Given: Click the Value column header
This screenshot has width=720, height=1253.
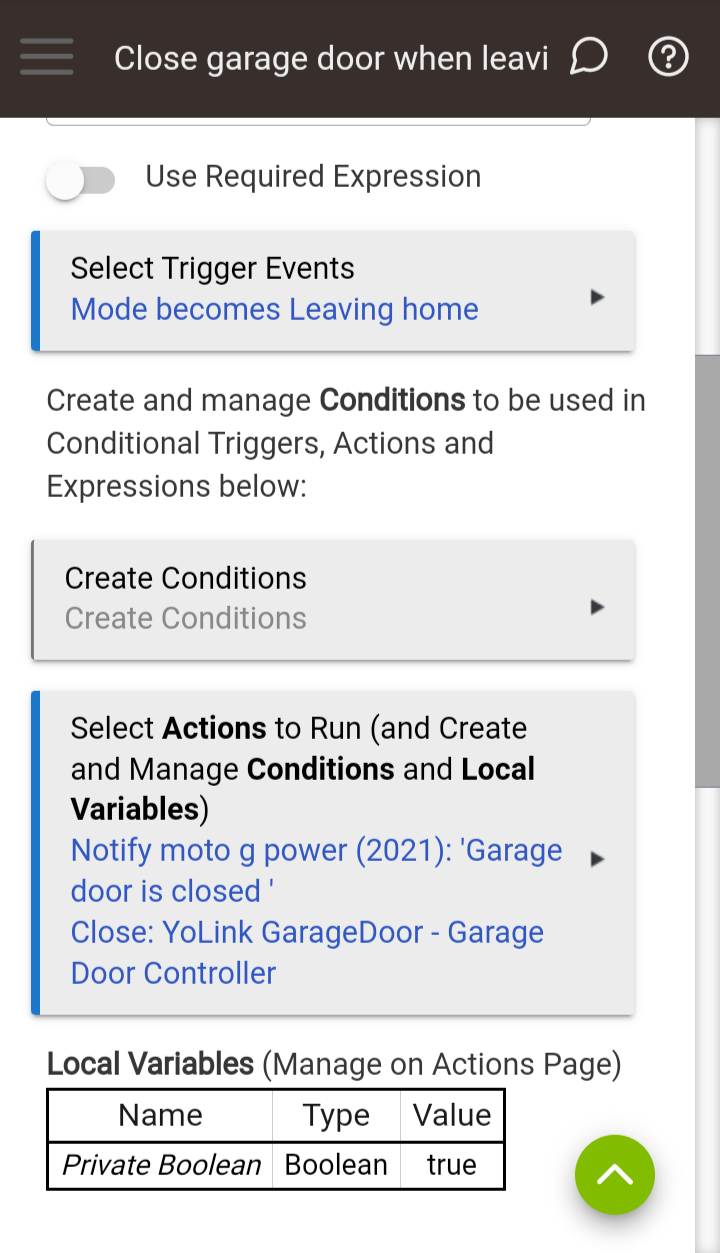Looking at the screenshot, I should 452,1115.
